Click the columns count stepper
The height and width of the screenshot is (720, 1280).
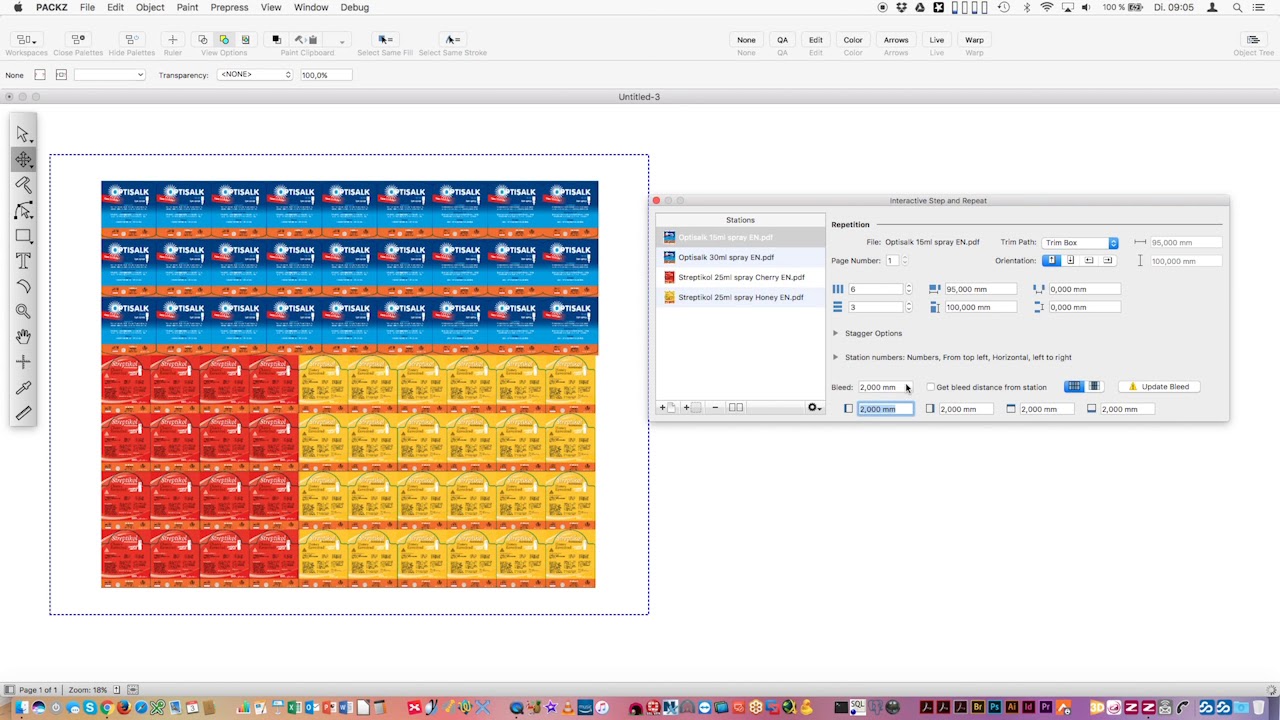click(908, 289)
